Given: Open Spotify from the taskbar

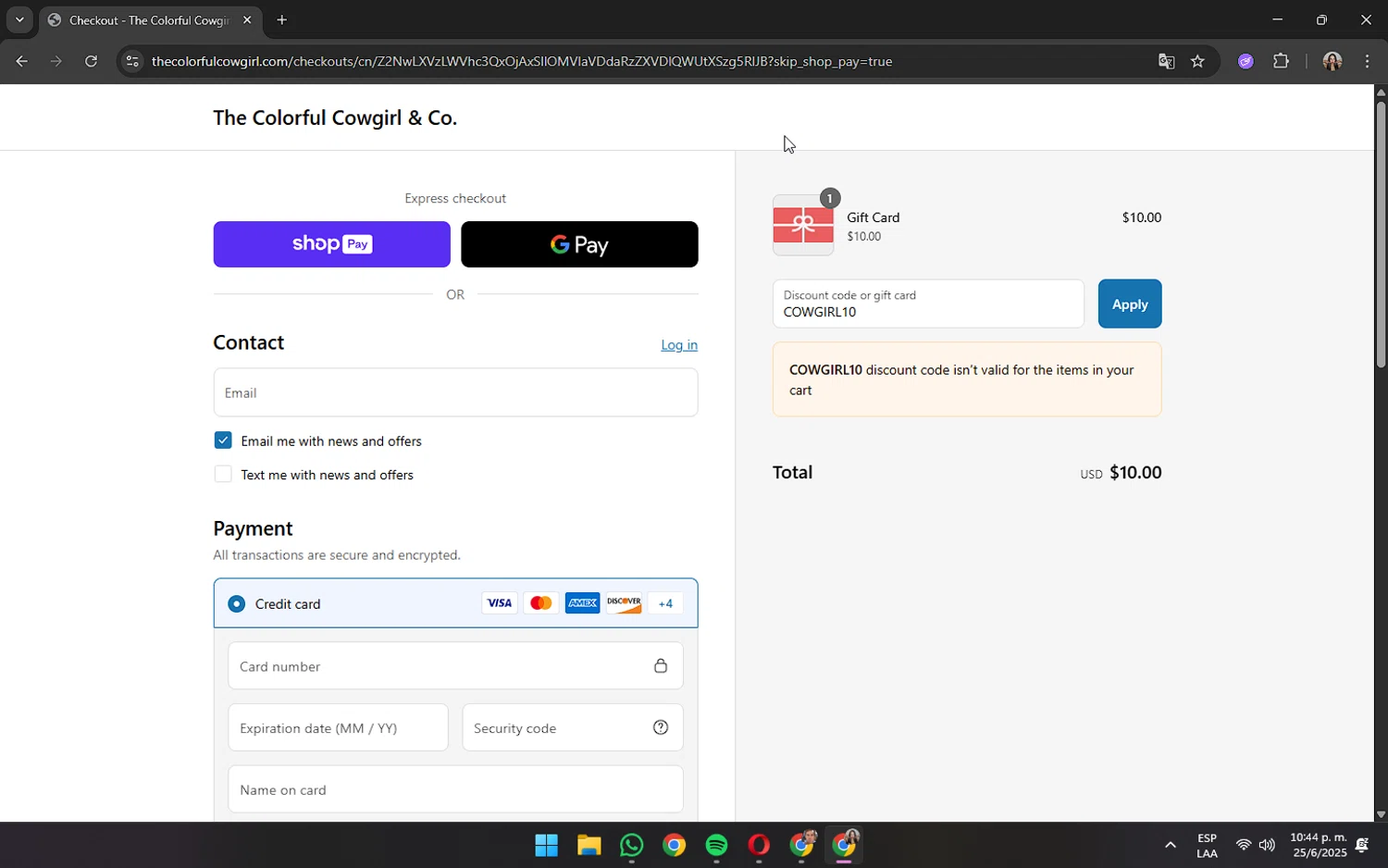Looking at the screenshot, I should pos(717,845).
